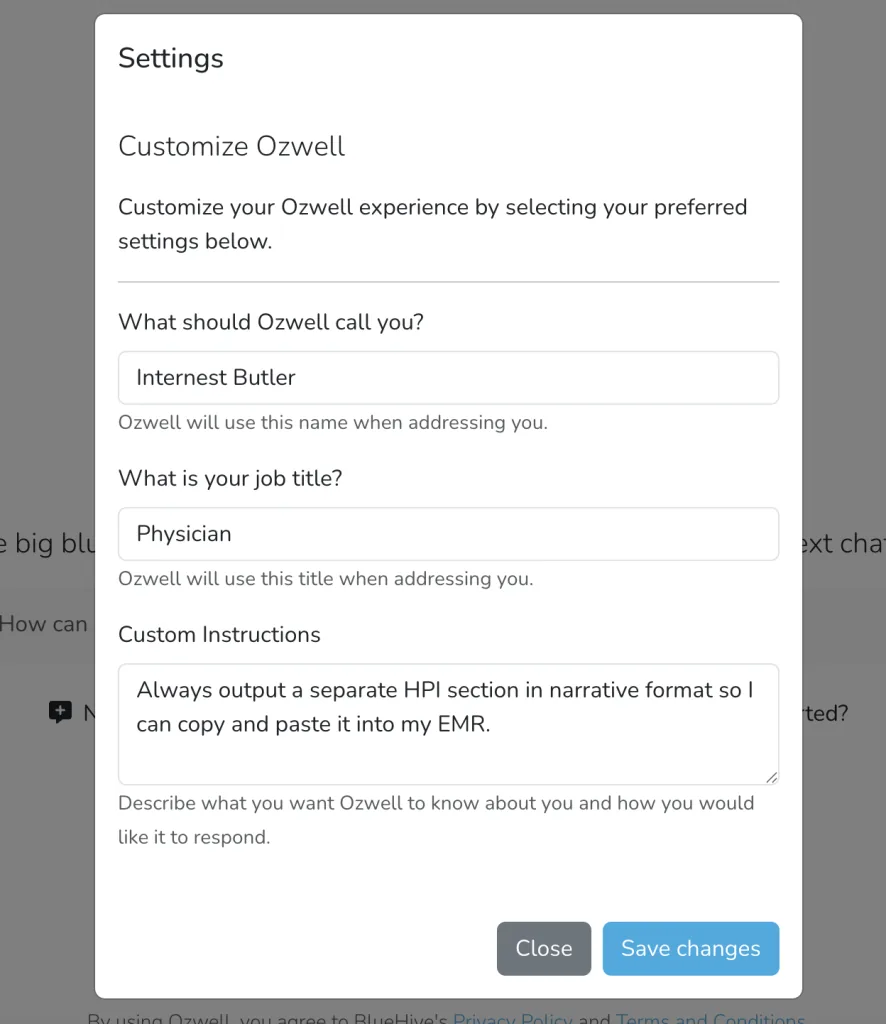Open the Terms and Conditions link

click(x=710, y=1018)
